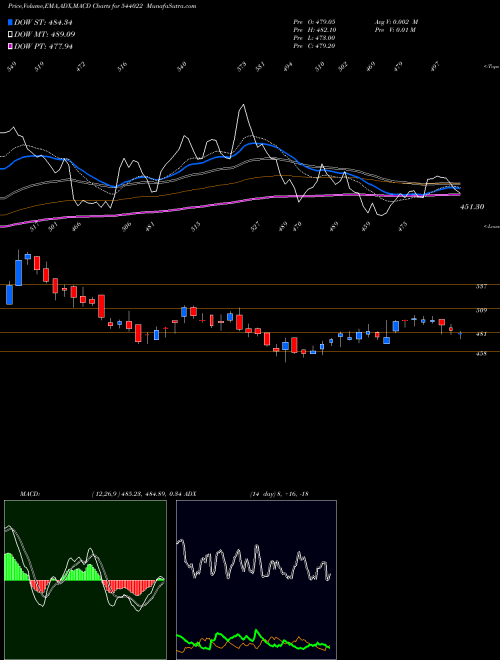Click the 472 top label
Image resolution: width=500 pixels, height=660 pixels.
click(81, 67)
